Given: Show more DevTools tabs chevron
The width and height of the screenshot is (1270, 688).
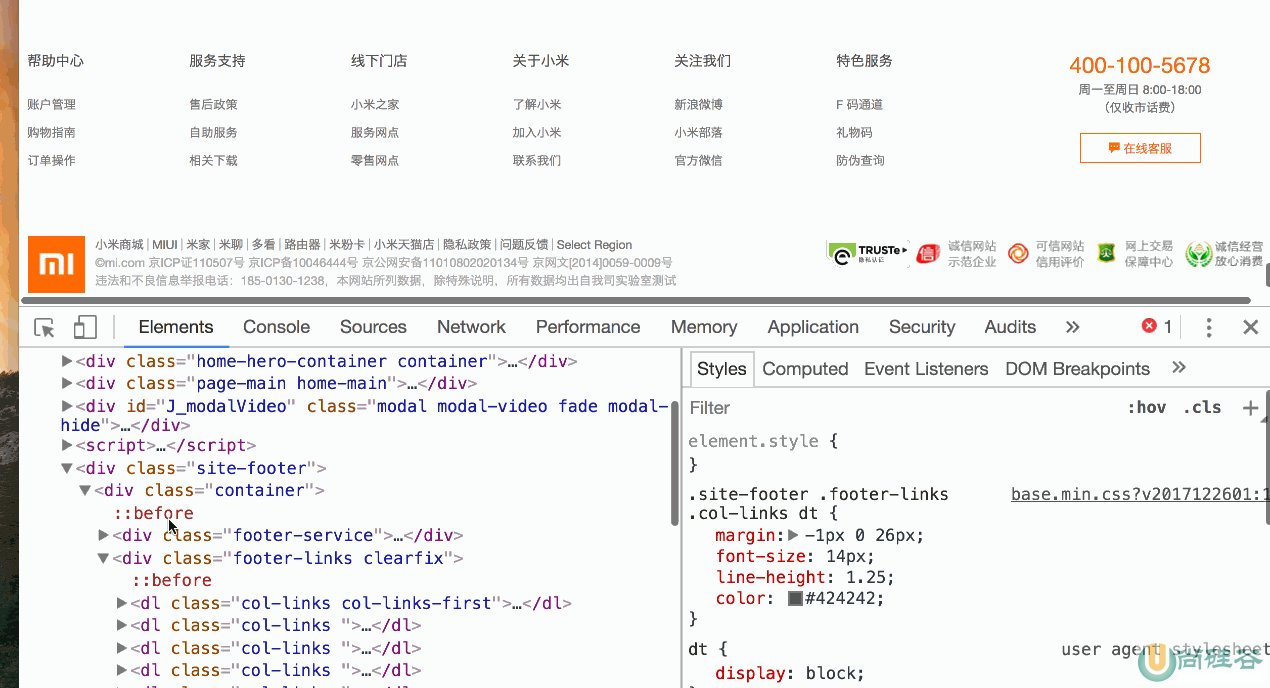Looking at the screenshot, I should (x=1073, y=327).
